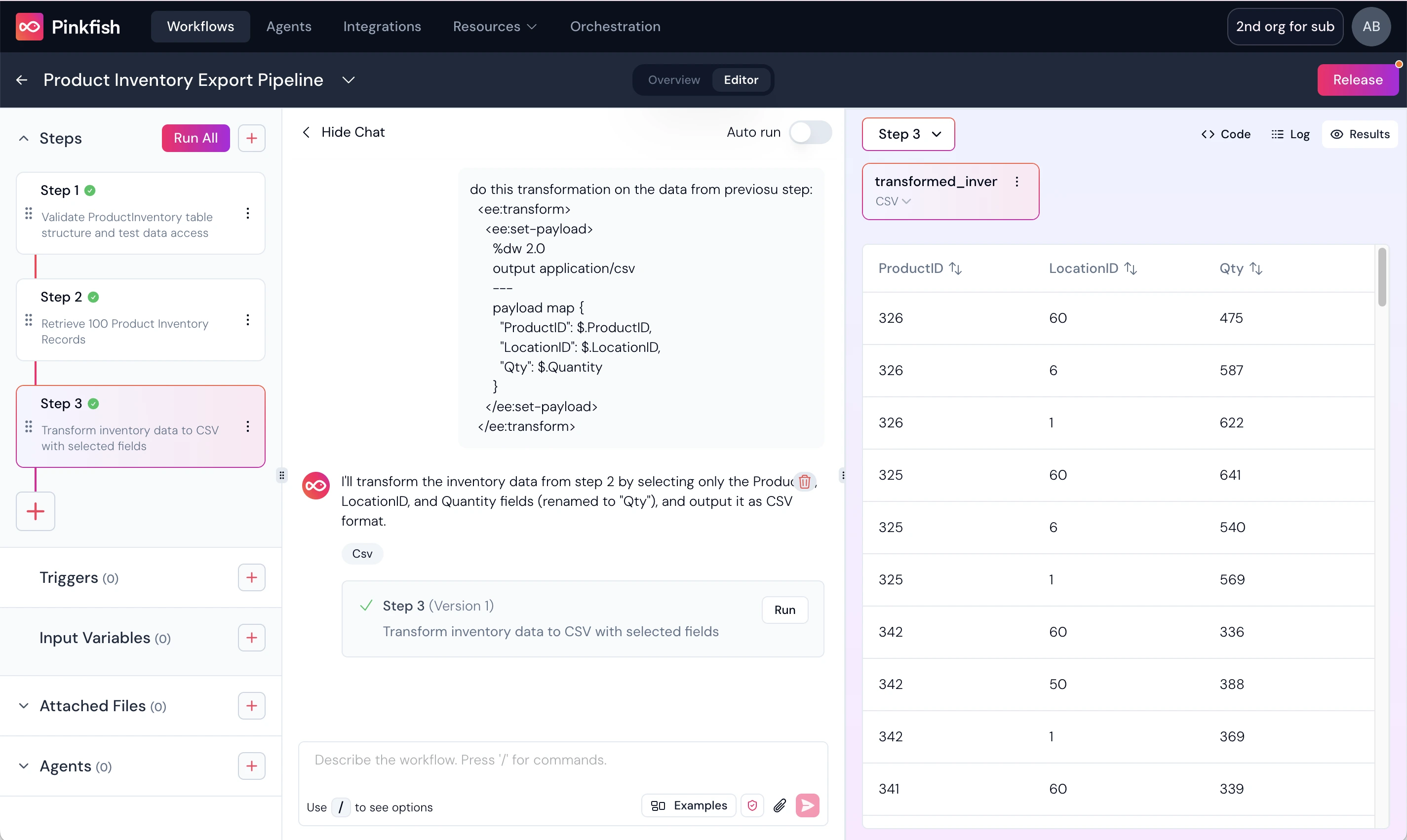Open the Resources dropdown menu
Image resolution: width=1407 pixels, height=840 pixels.
(494, 27)
